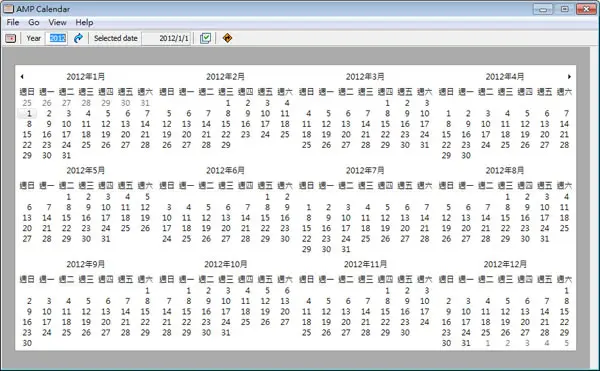
Task: Open the Go menu
Action: coord(34,23)
